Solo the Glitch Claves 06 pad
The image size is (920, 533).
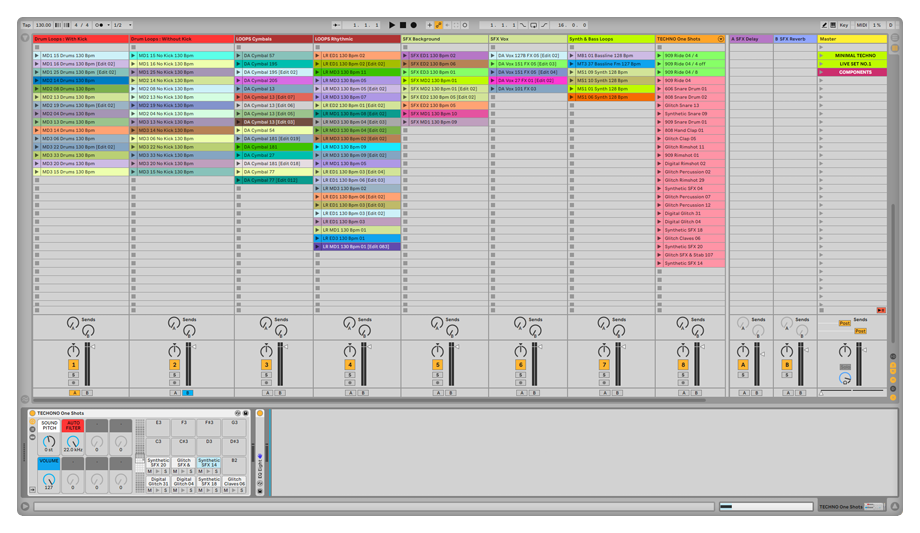click(242, 490)
